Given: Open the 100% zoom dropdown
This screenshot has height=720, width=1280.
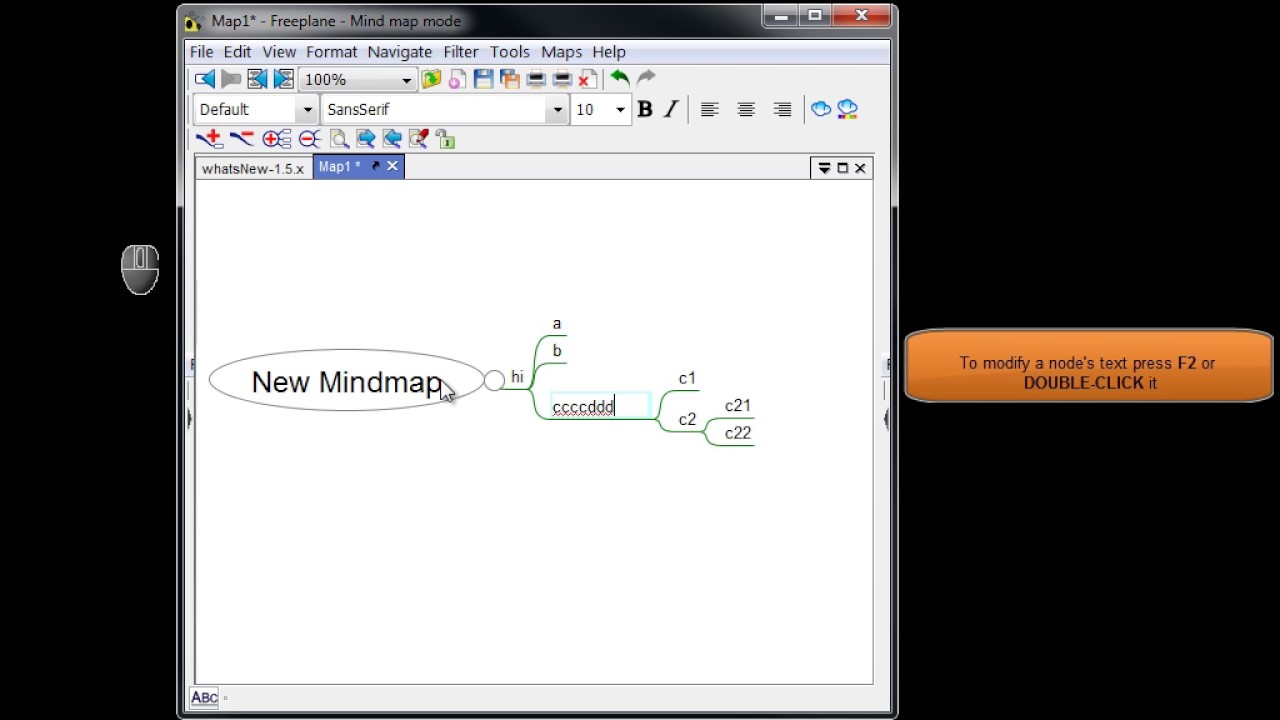Looking at the screenshot, I should tap(358, 79).
